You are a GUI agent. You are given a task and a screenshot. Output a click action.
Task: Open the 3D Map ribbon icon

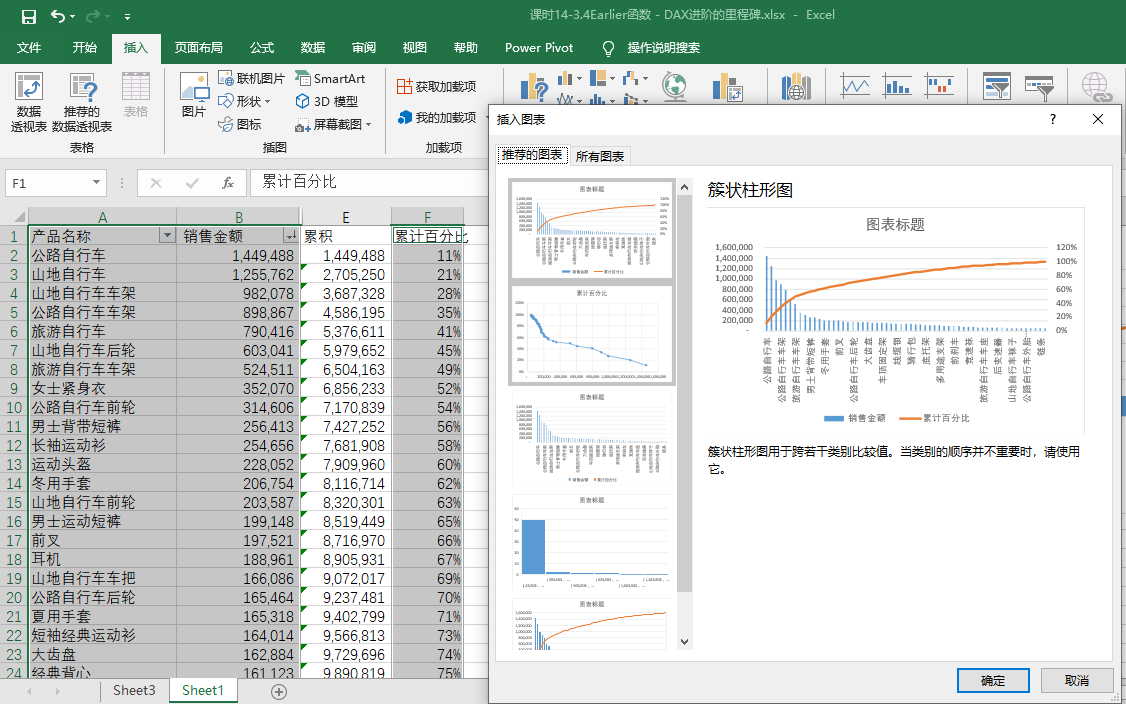[796, 87]
